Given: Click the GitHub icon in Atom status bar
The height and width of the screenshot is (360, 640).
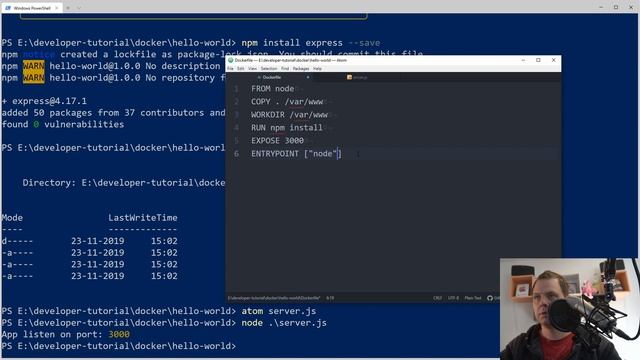Looking at the screenshot, I should tap(490, 298).
